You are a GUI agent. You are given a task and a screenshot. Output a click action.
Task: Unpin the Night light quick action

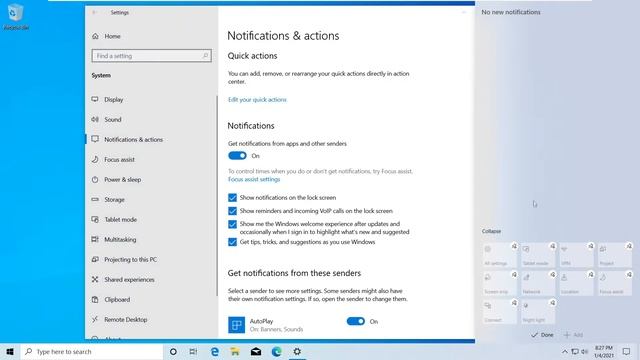click(553, 303)
